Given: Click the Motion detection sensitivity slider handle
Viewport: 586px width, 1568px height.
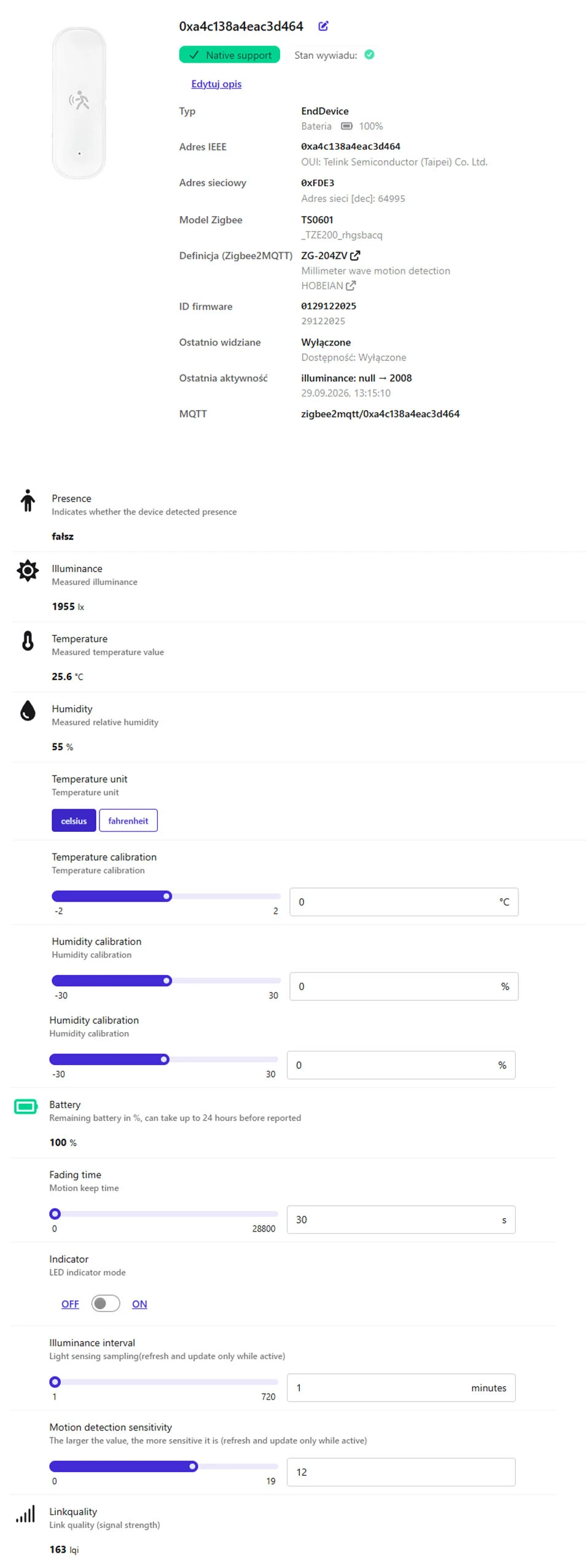Looking at the screenshot, I should coord(193,1466).
